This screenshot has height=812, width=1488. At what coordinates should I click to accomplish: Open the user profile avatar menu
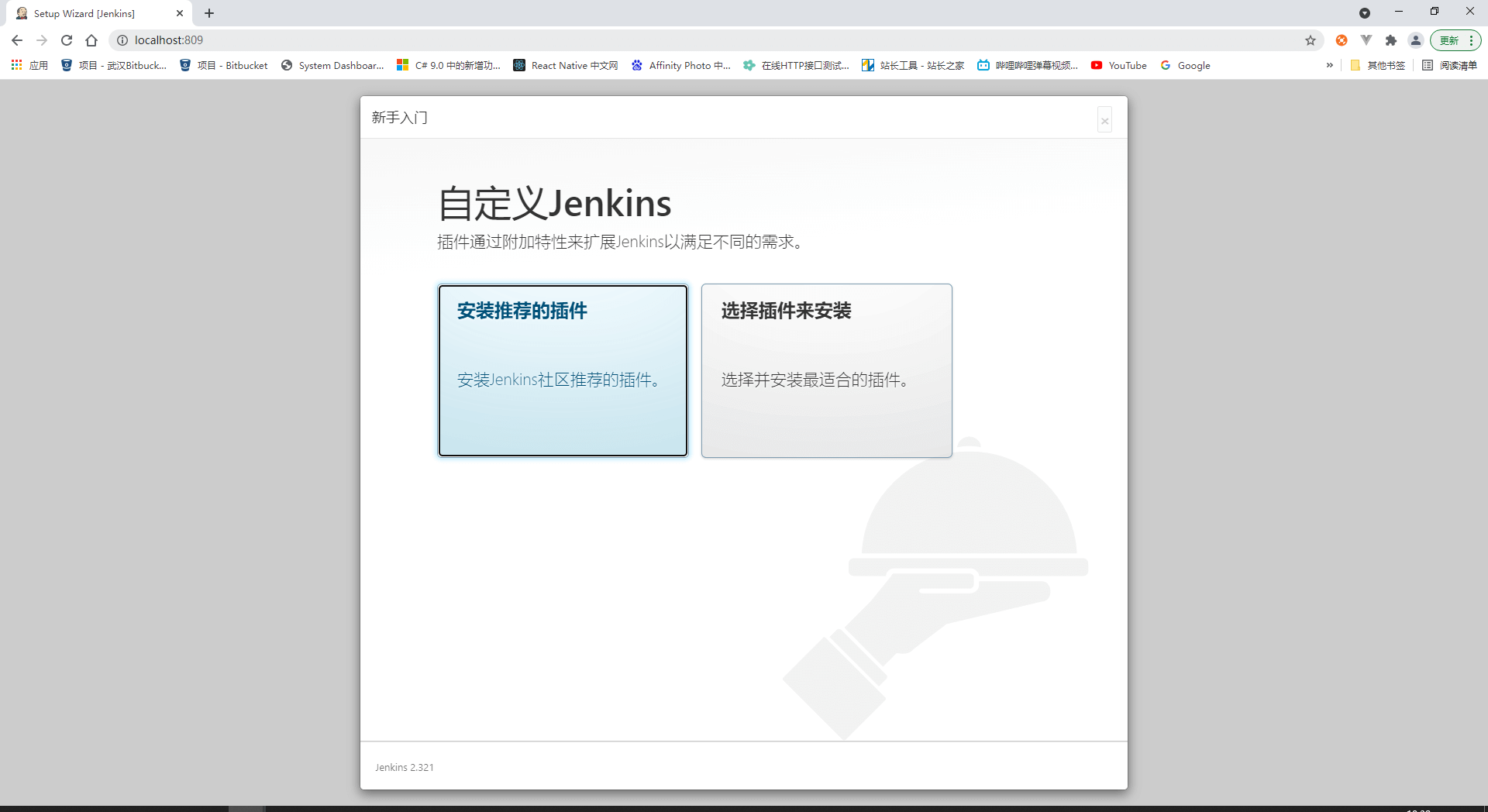coord(1416,40)
